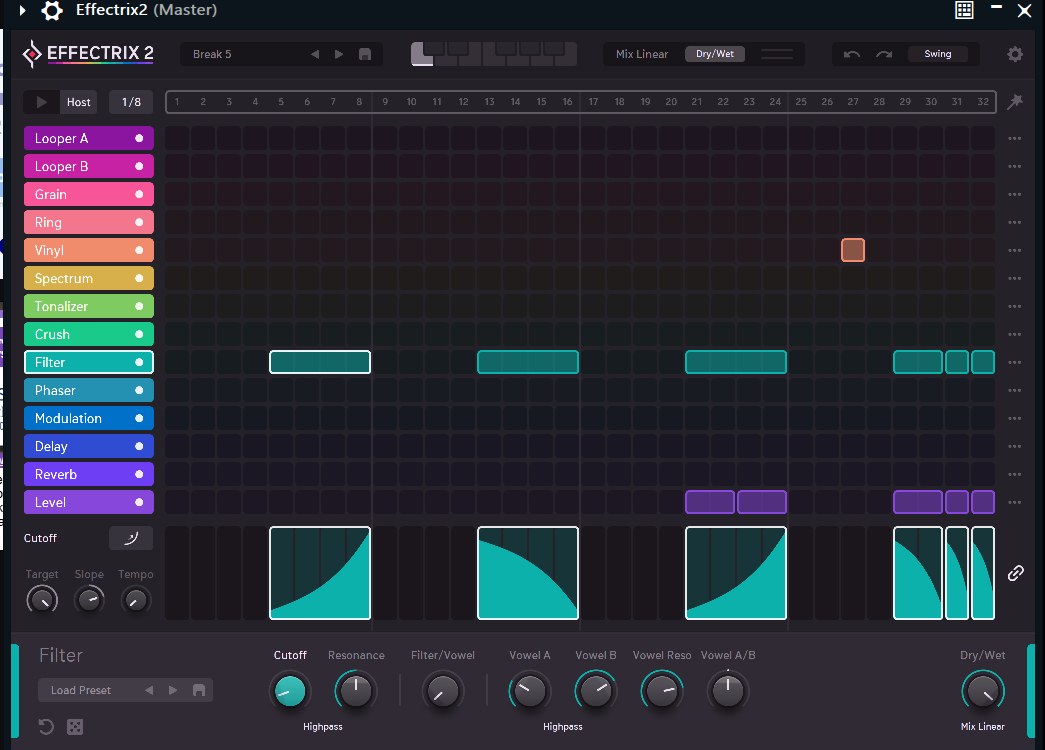Screen dimensions: 1045x750
Task: Select the Modulation effect track
Action: (89, 419)
